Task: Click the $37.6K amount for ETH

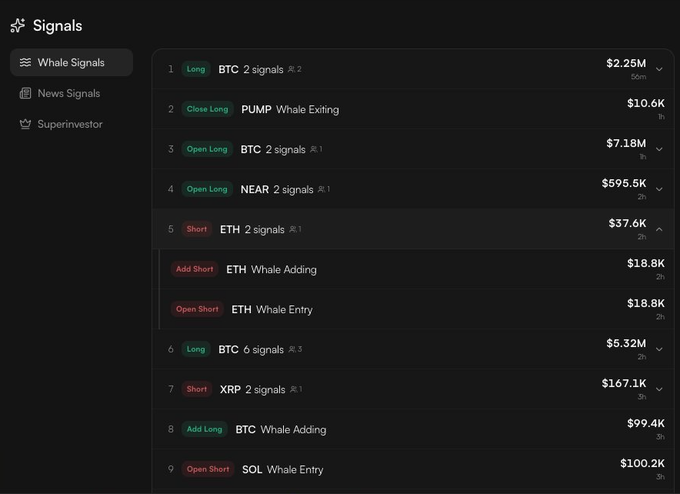Action: (x=627, y=223)
